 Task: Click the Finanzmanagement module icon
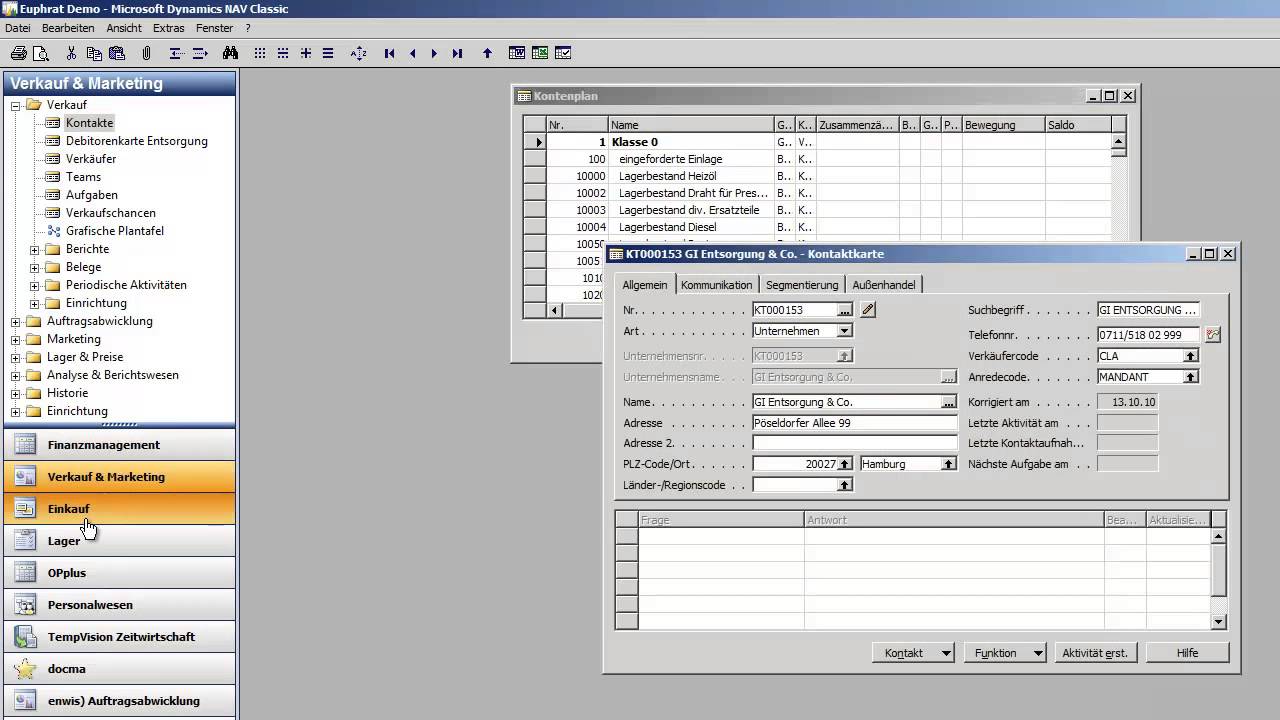click(x=25, y=445)
